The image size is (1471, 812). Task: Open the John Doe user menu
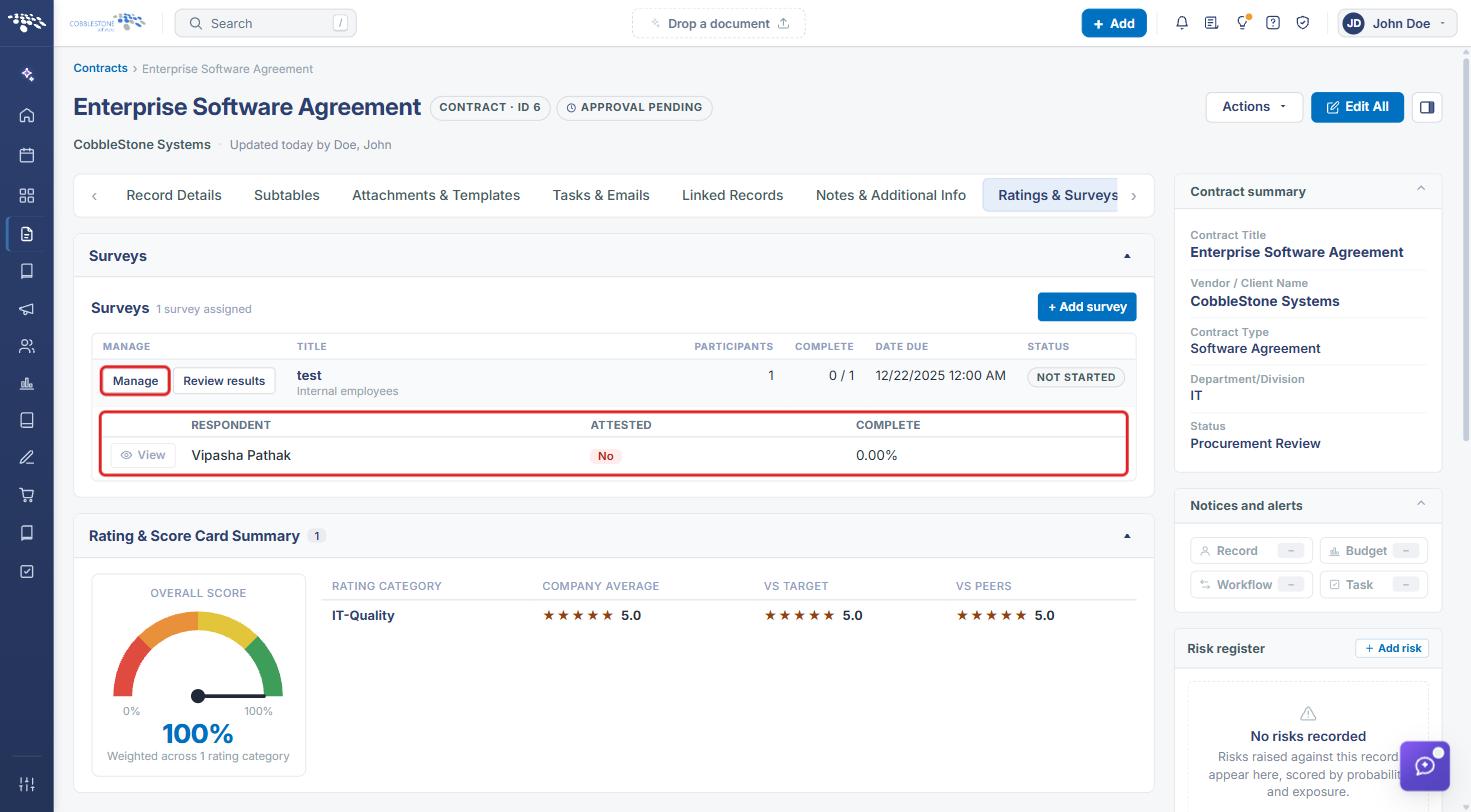coord(1397,23)
